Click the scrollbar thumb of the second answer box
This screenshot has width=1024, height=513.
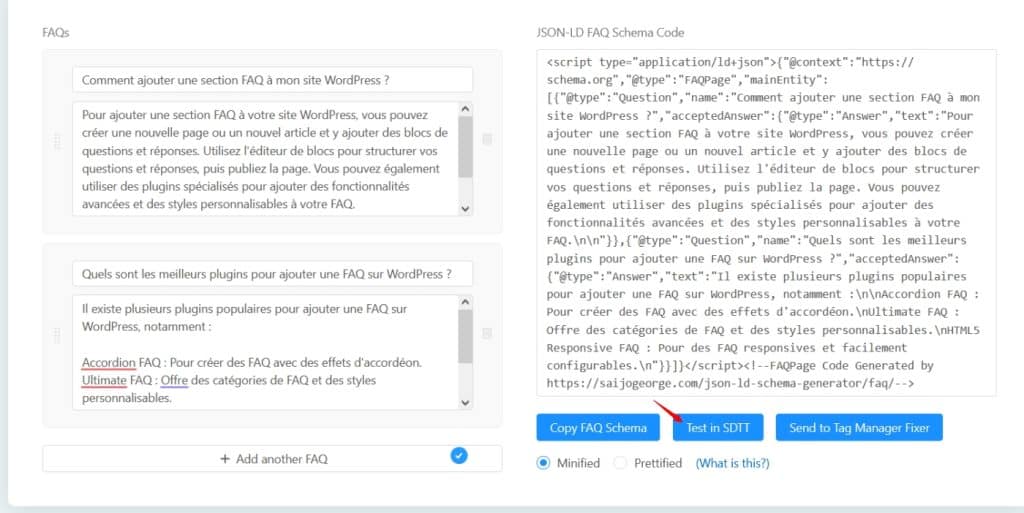465,337
